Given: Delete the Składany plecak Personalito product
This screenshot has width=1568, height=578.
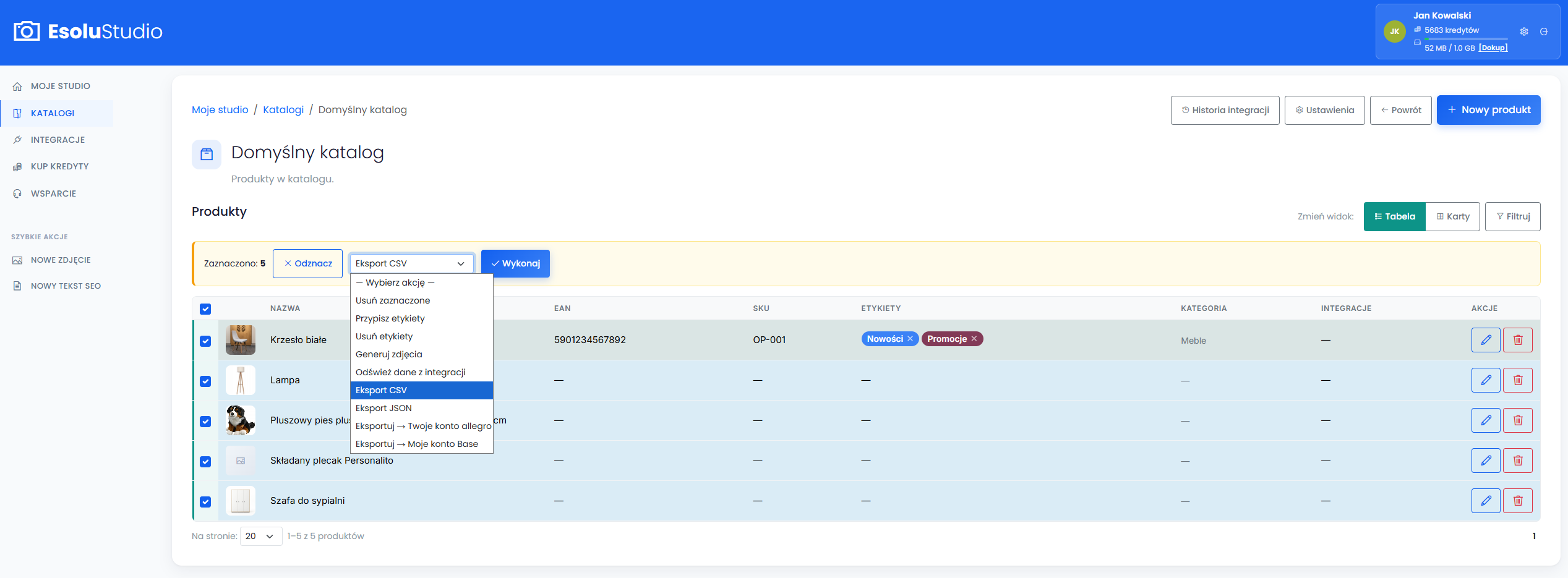Looking at the screenshot, I should coord(1518,461).
